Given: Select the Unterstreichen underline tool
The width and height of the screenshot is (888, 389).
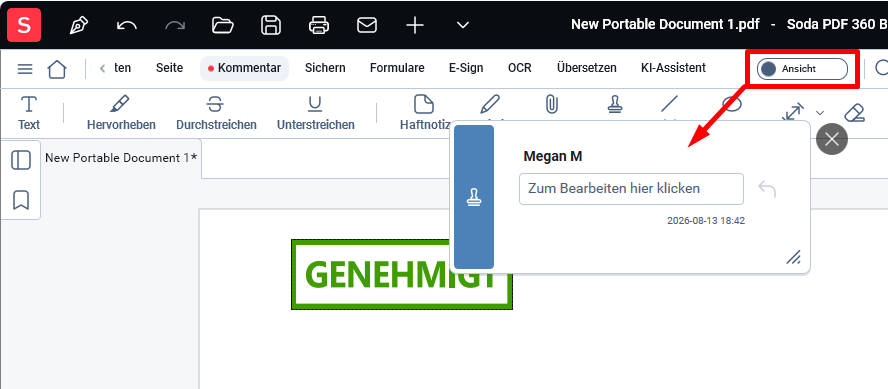Looking at the screenshot, I should click(x=315, y=113).
